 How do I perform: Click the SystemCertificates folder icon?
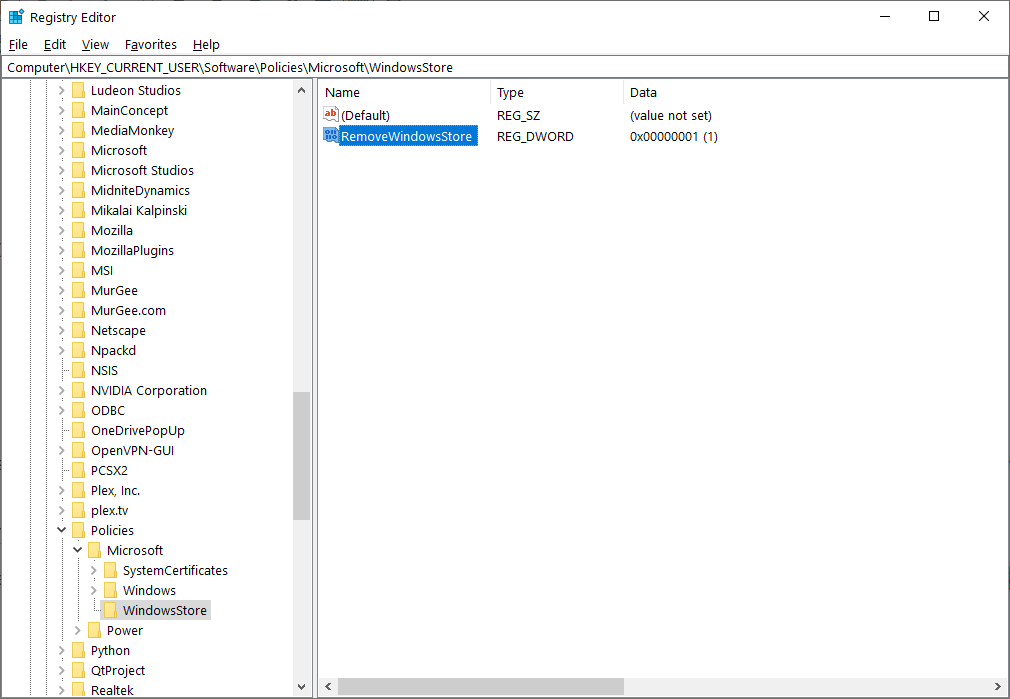tap(110, 570)
